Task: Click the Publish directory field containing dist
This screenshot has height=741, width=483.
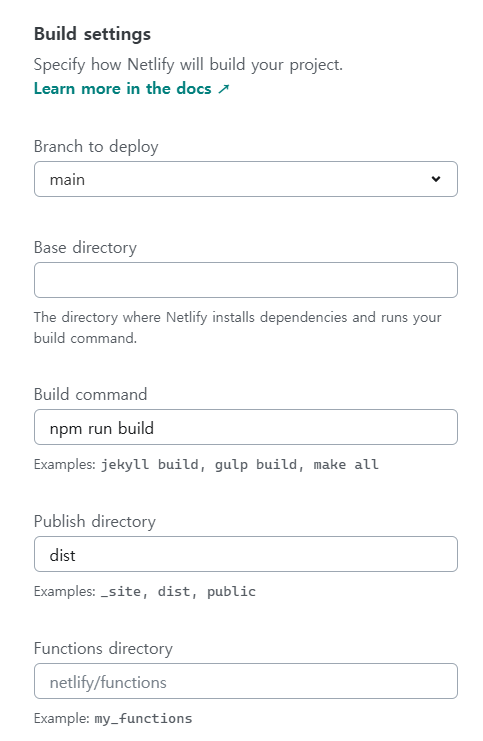Action: [x=246, y=554]
